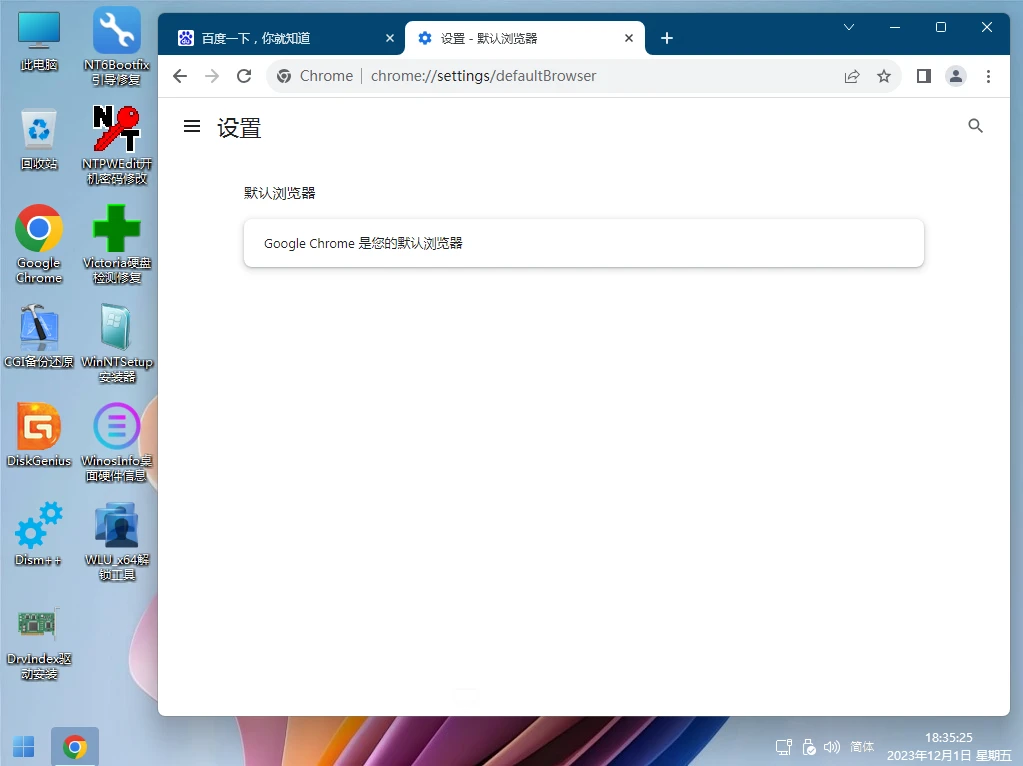Click the 设置 page title
The image size is (1023, 766).
coord(239,128)
